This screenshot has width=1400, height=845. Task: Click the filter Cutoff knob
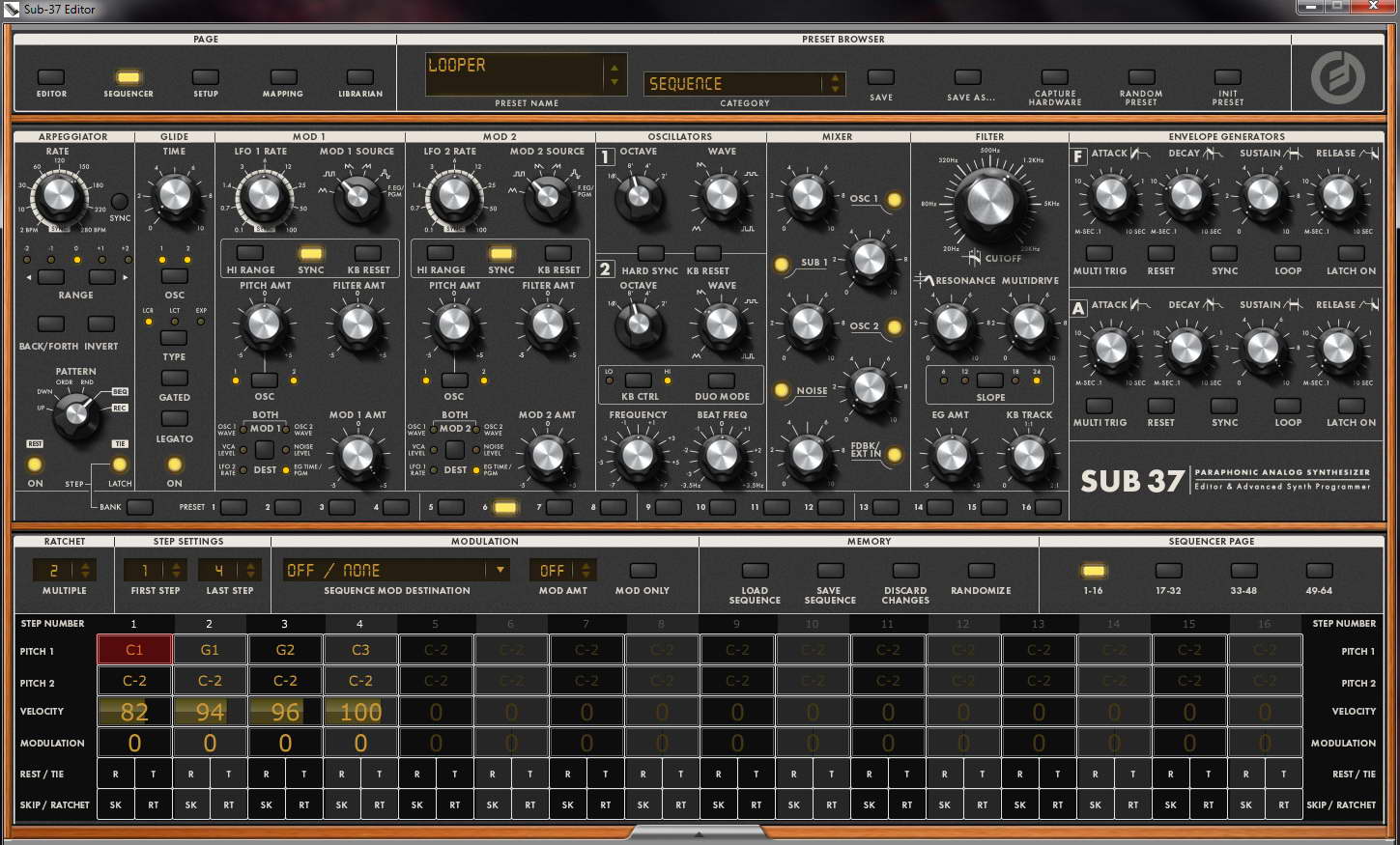tap(989, 202)
